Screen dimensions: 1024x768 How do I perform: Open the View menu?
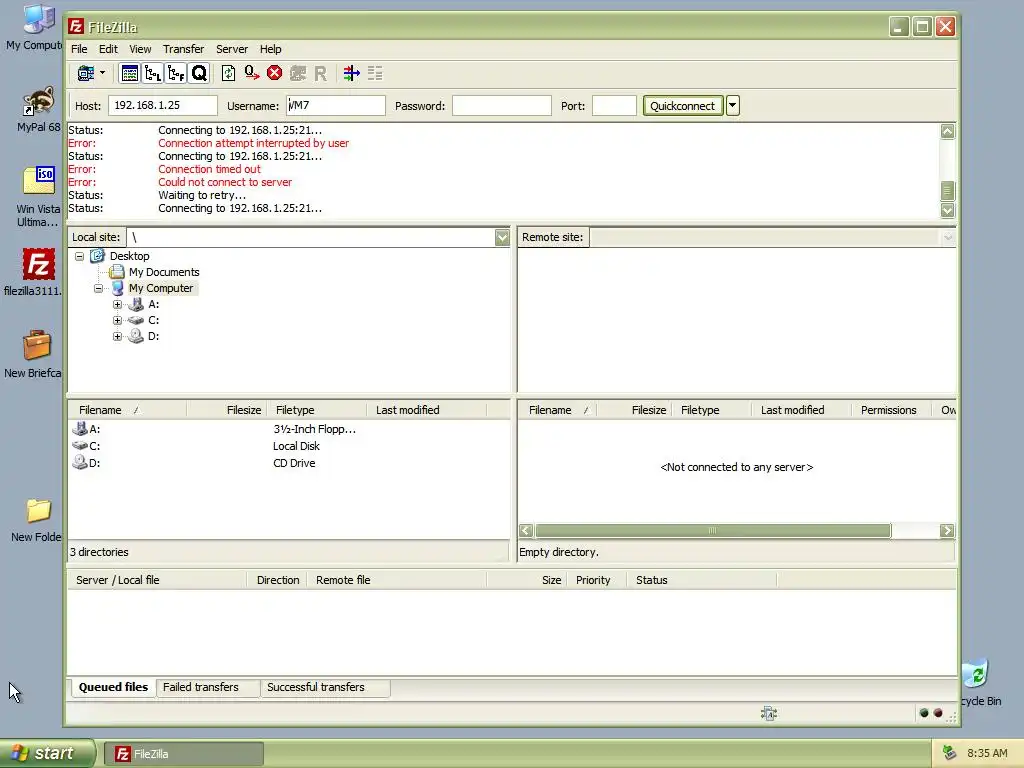140,49
